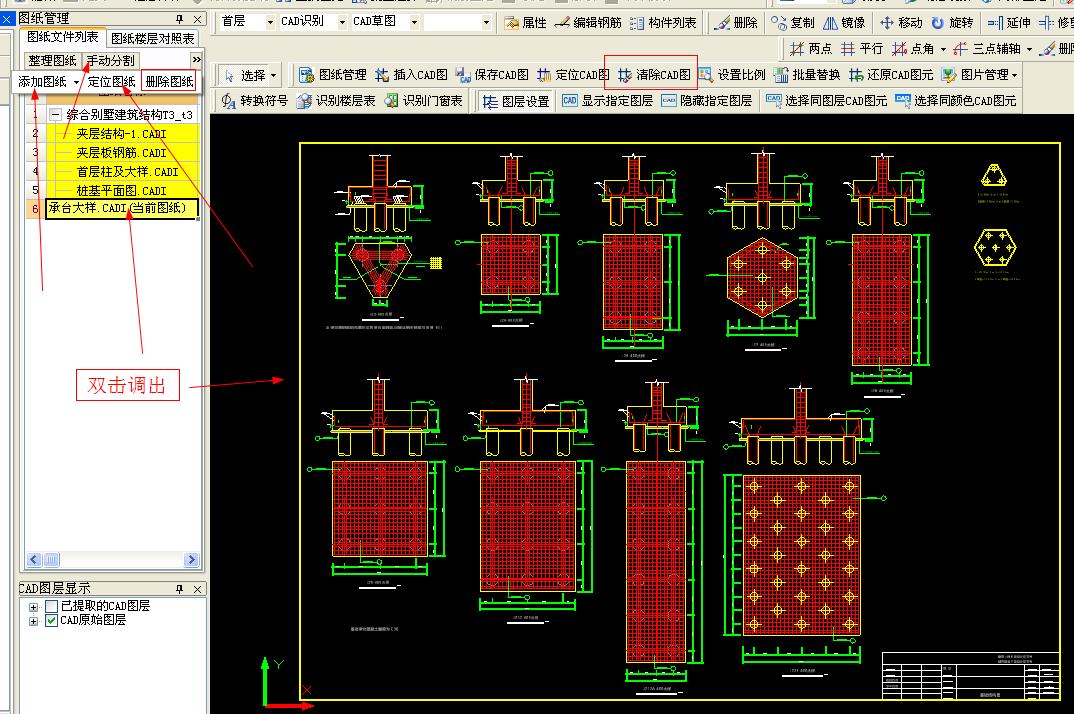Switch to 图纸楼层对照表 tab

coord(152,38)
